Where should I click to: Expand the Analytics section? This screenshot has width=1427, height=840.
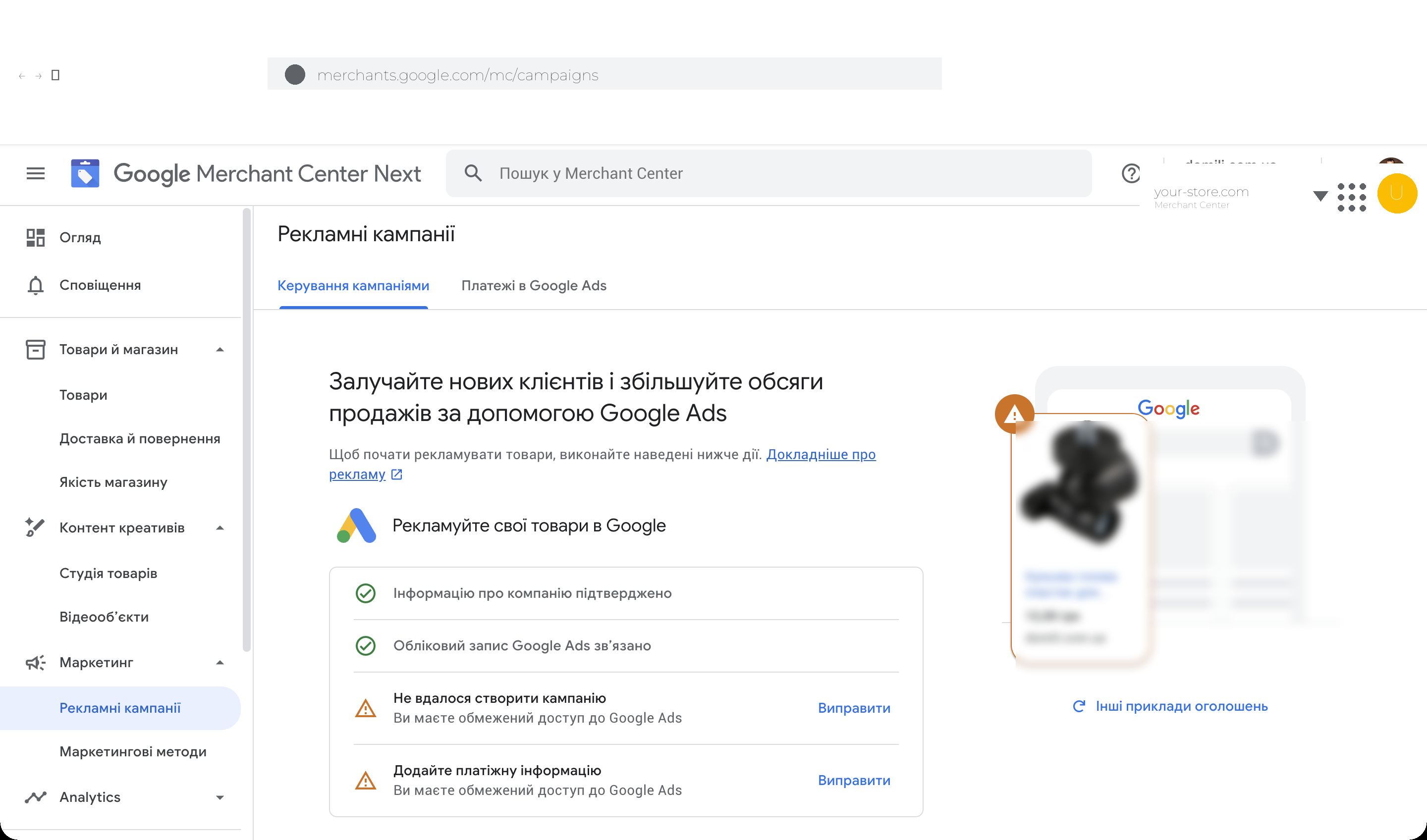tap(220, 797)
